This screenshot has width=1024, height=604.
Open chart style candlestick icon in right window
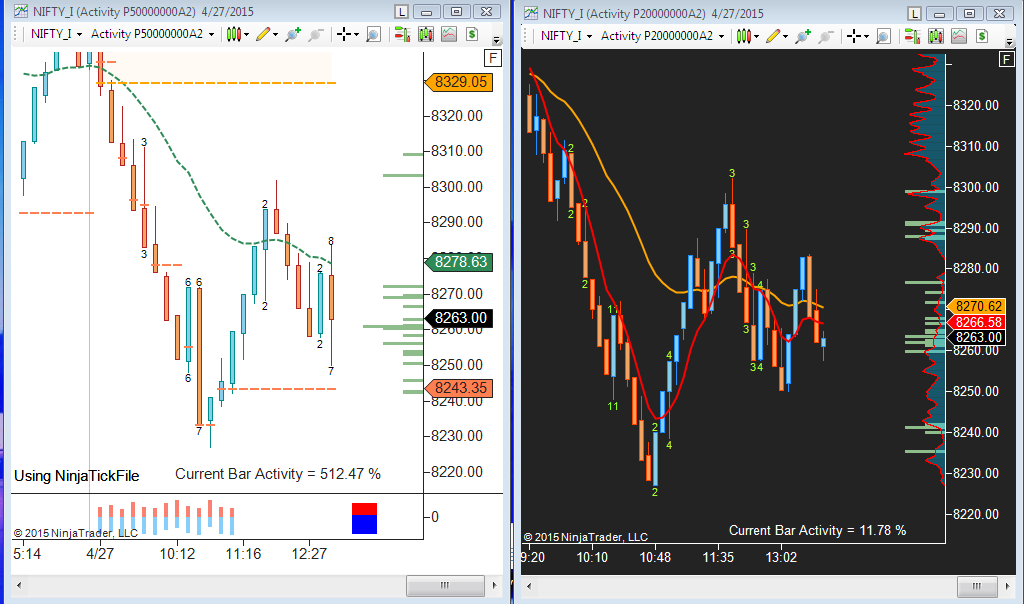click(x=744, y=36)
